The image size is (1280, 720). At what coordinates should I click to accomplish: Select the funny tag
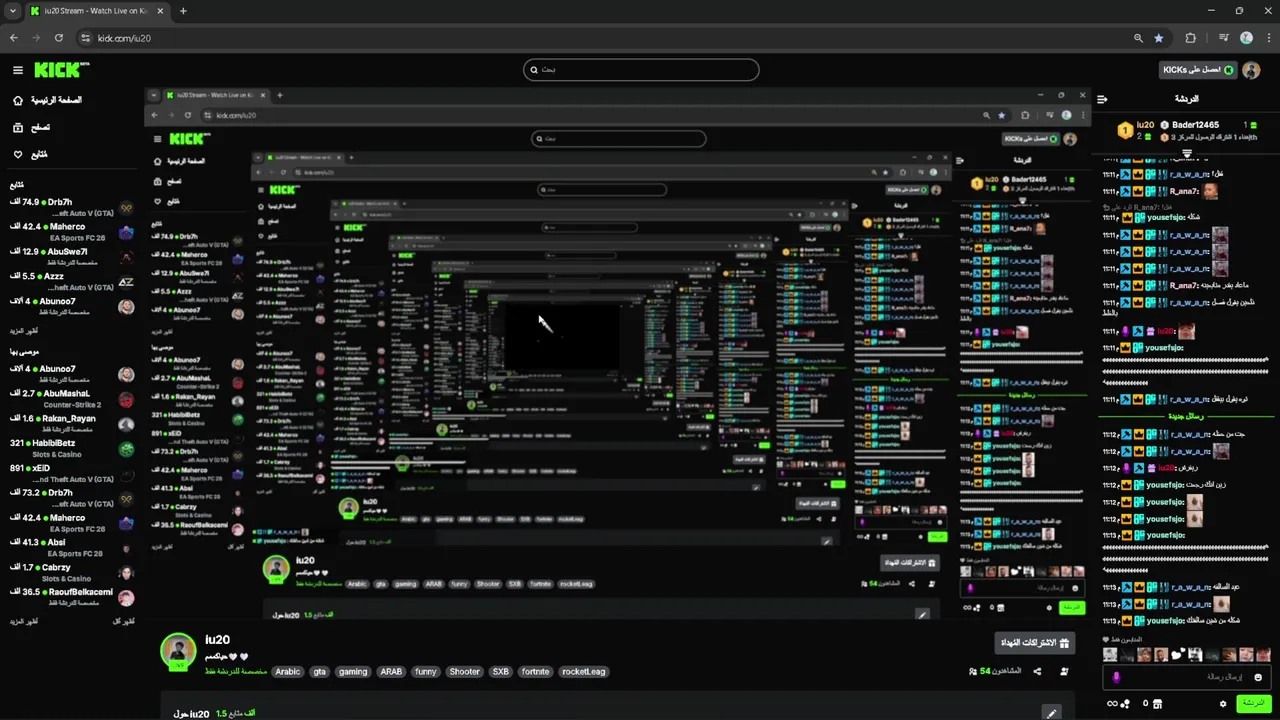pyautogui.click(x=426, y=672)
